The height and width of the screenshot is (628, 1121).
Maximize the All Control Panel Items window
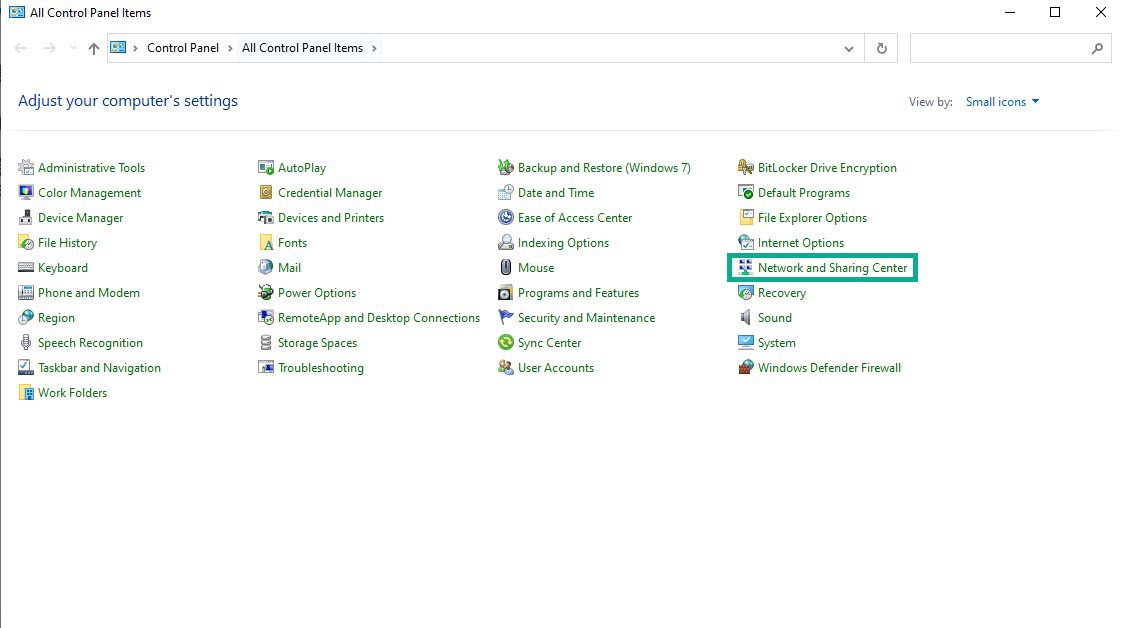click(x=1055, y=12)
